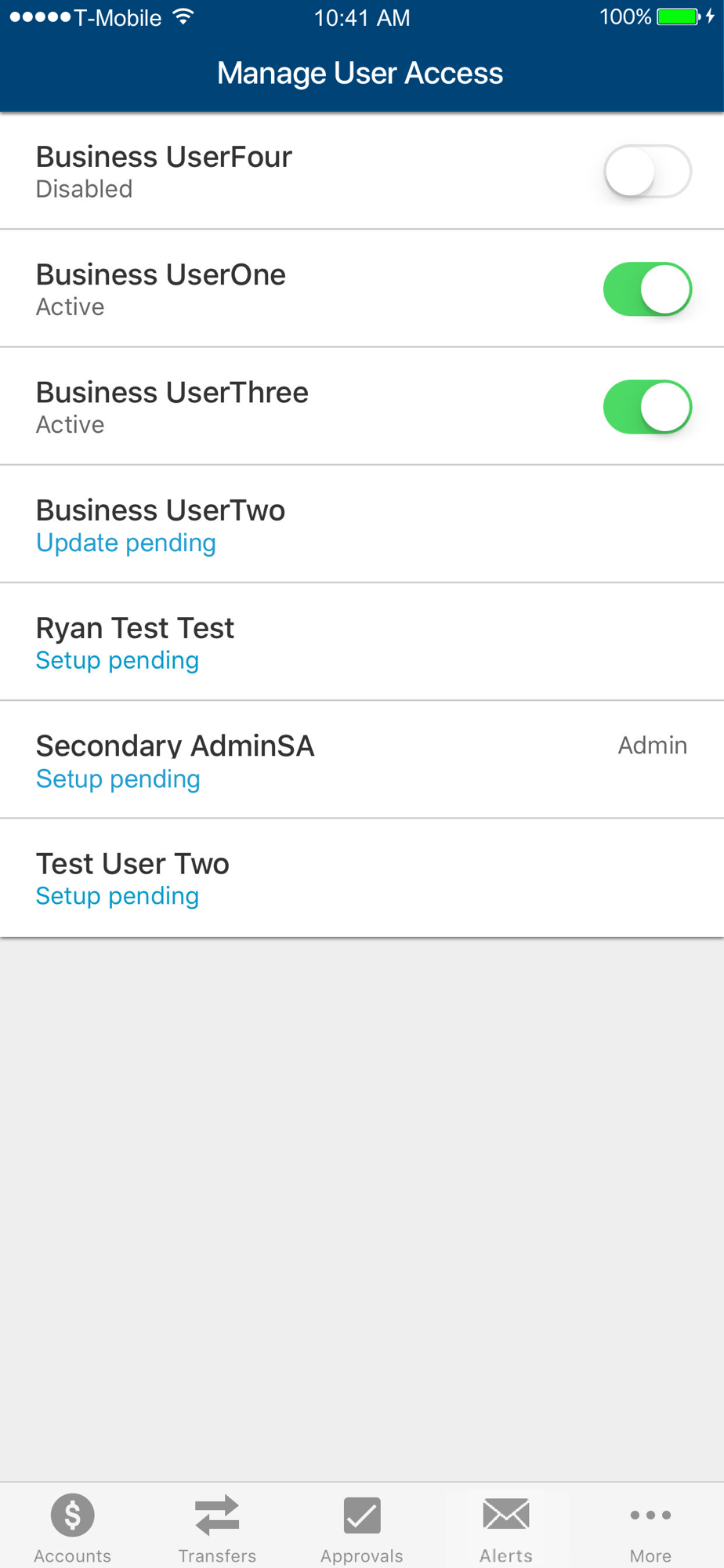Click Setup pending under Ryan Test Test

coord(118,660)
